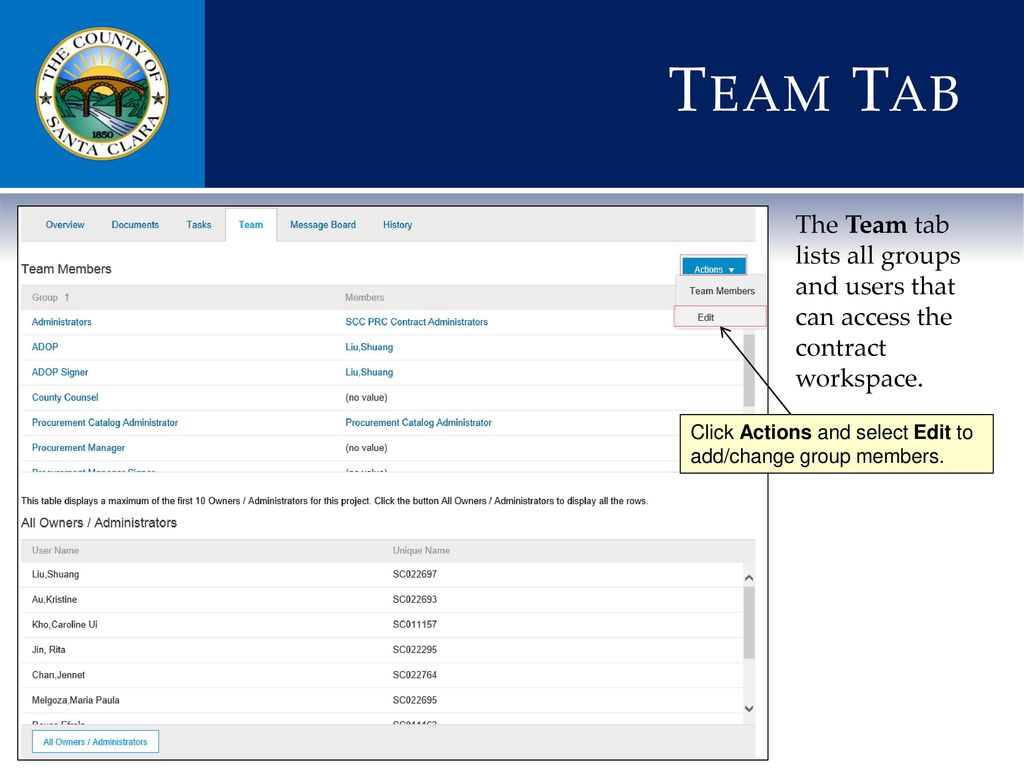
Task: Select the Team tab
Action: click(251, 225)
